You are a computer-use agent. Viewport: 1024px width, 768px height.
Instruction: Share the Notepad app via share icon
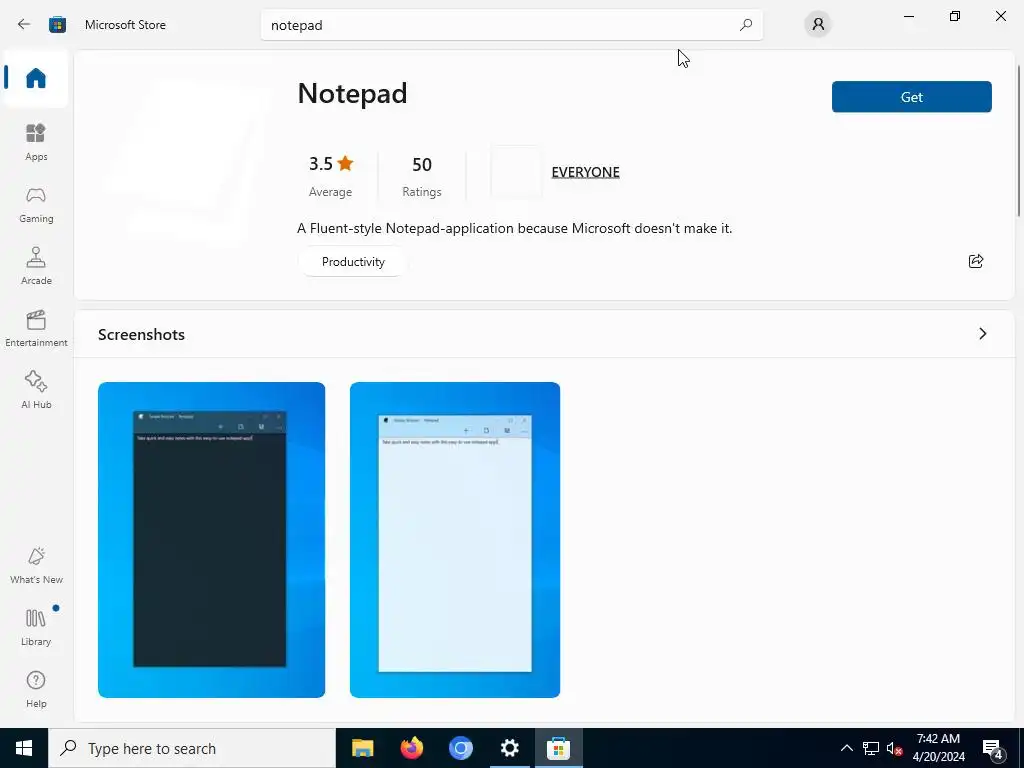[976, 261]
